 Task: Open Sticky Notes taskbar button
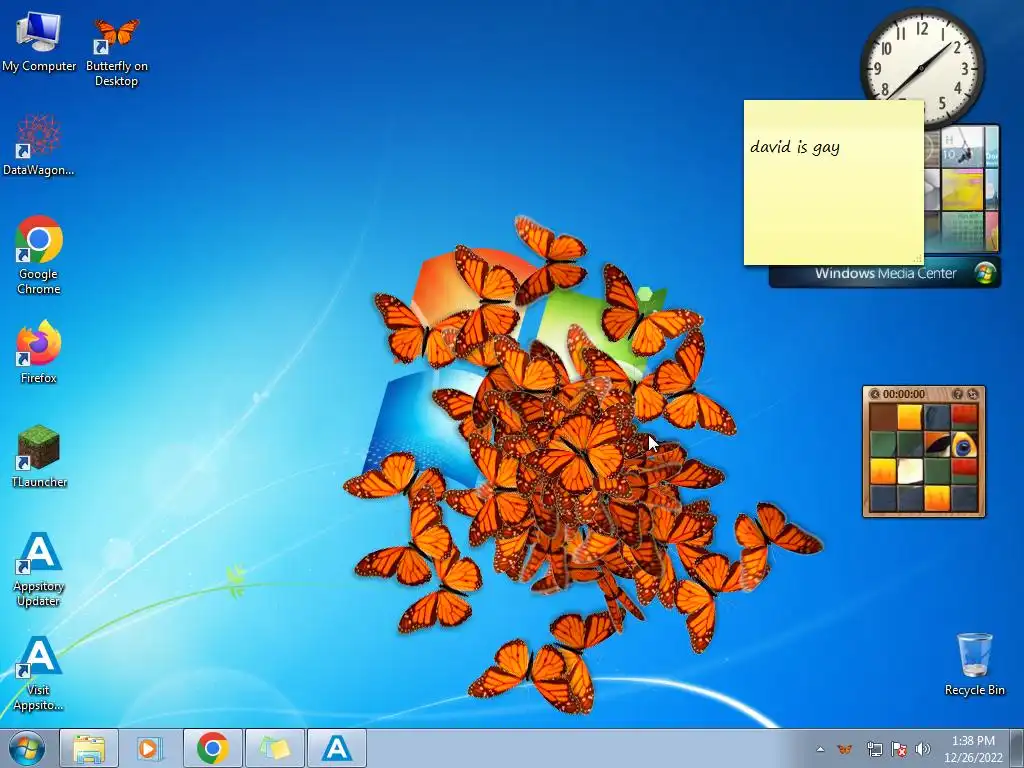point(274,748)
